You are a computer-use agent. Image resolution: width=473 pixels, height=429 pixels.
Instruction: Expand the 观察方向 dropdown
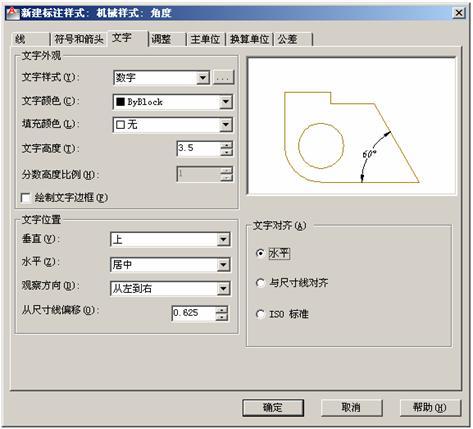coord(223,289)
